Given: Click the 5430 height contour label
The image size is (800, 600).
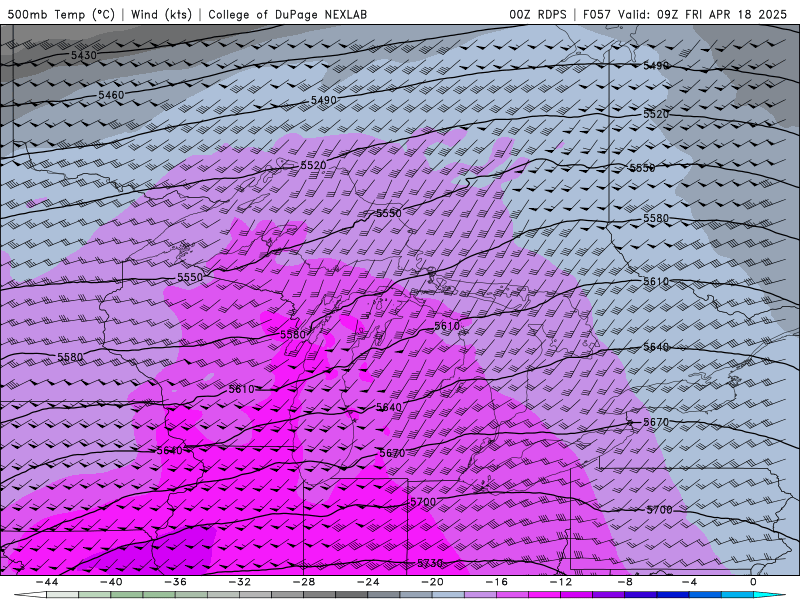Looking at the screenshot, I should (x=84, y=55).
